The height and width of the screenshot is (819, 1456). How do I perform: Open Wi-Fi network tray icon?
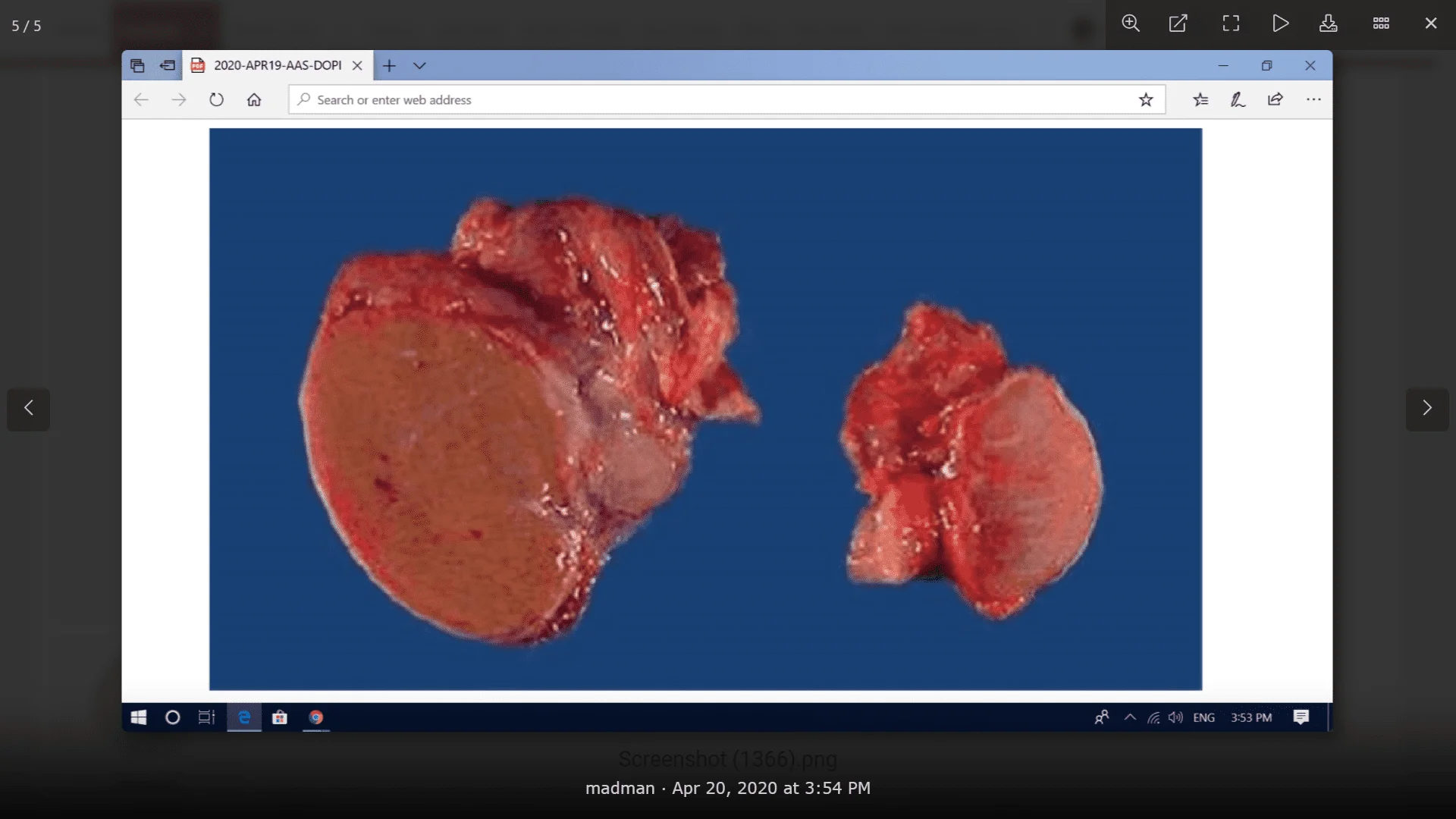[x=1153, y=717]
